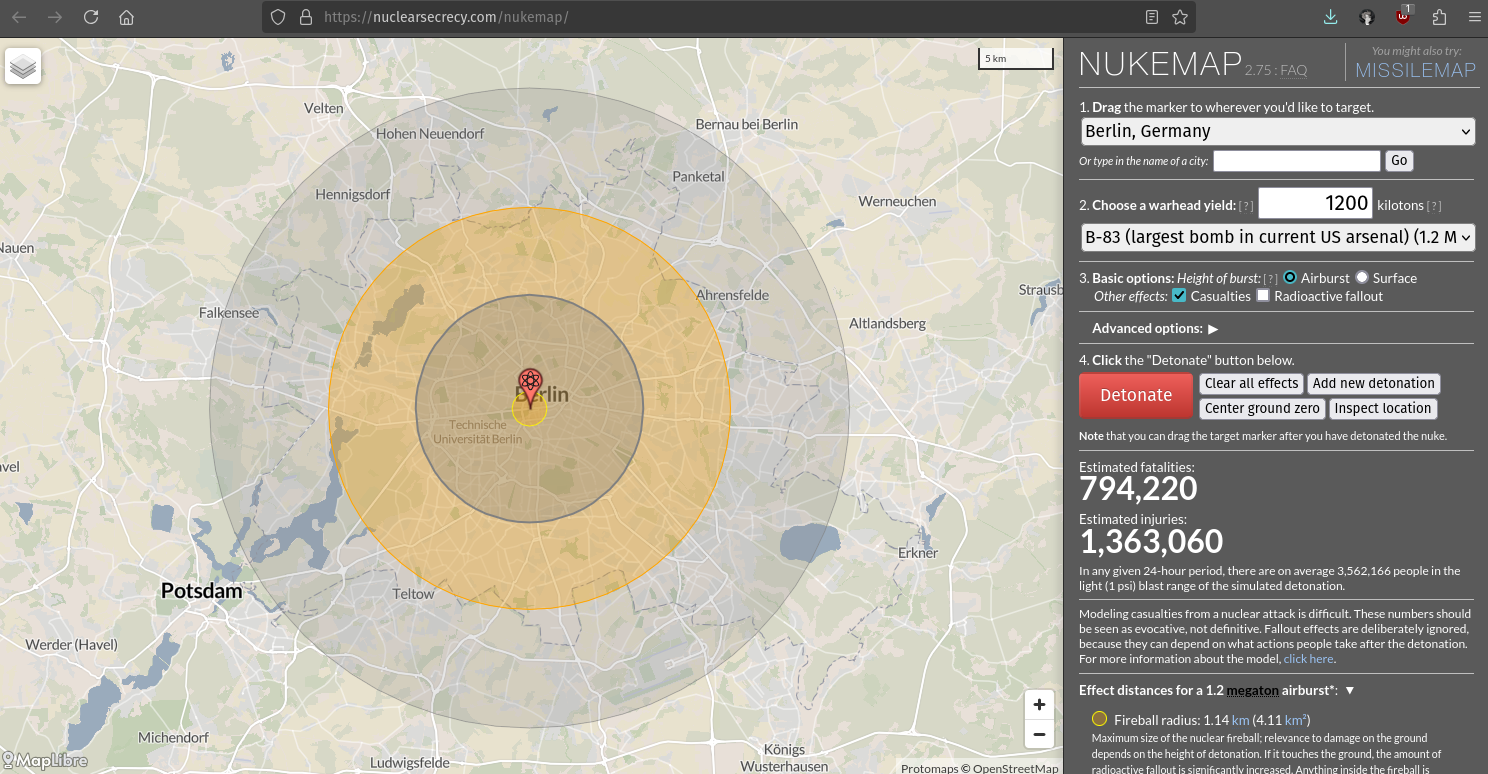Open the Berlin, Germany city preset dropdown
The height and width of the screenshot is (774, 1488).
coord(1278,131)
